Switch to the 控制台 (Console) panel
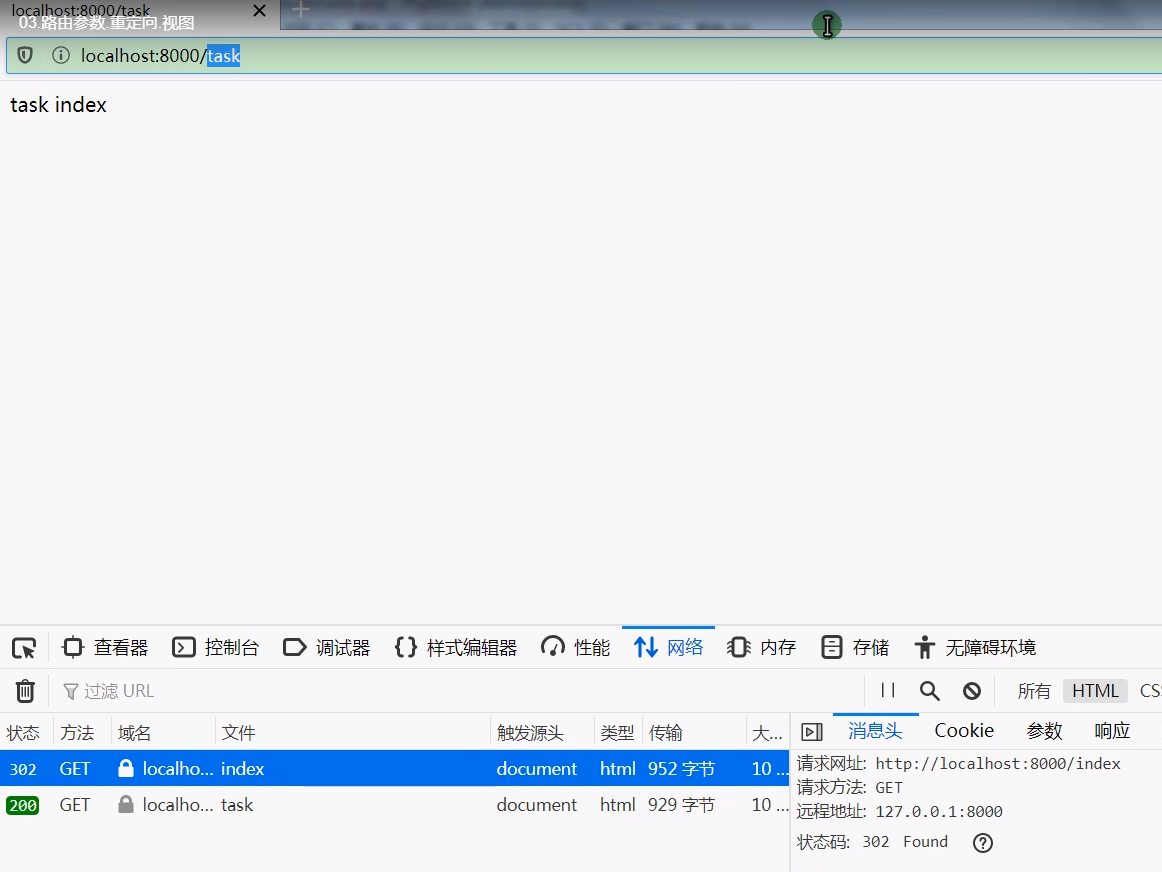Screen dimensions: 1162x872 [x=216, y=648]
